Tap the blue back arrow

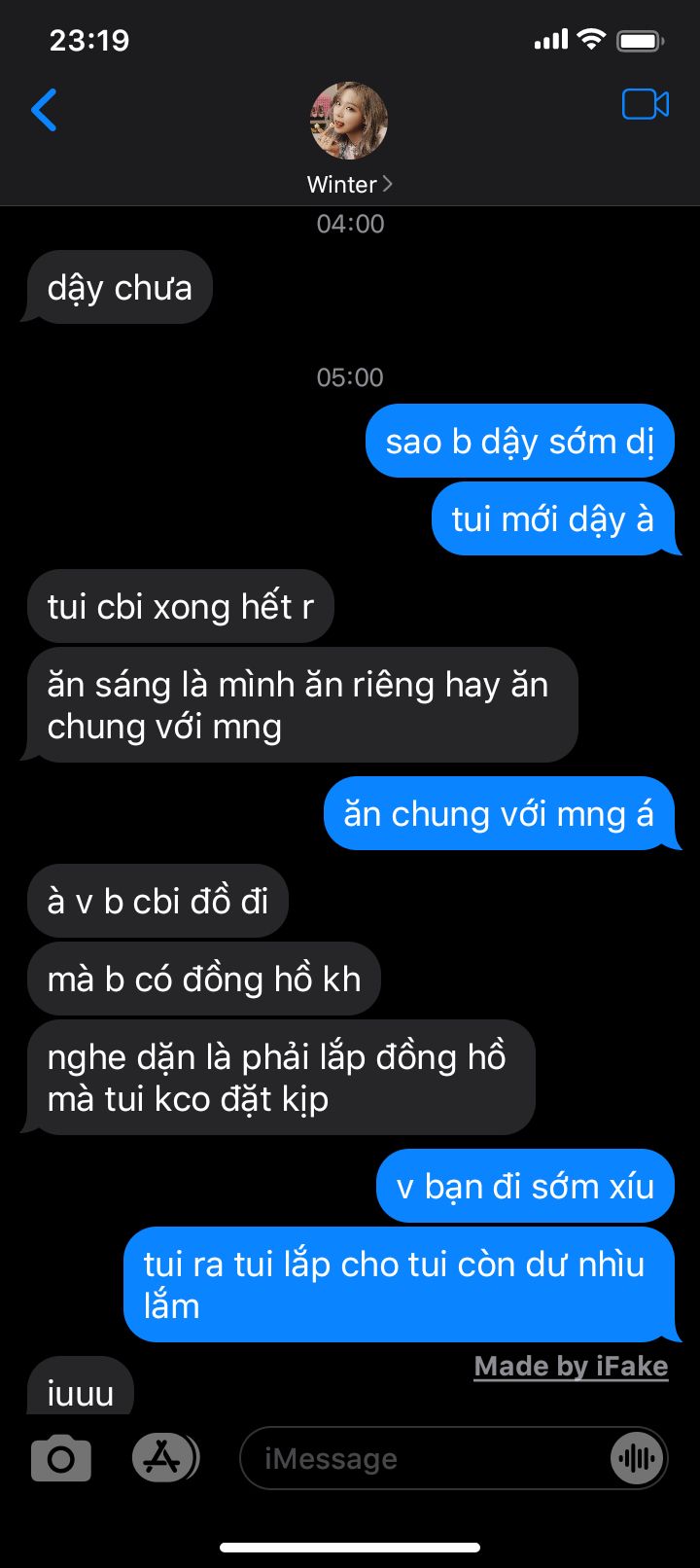pos(45,110)
